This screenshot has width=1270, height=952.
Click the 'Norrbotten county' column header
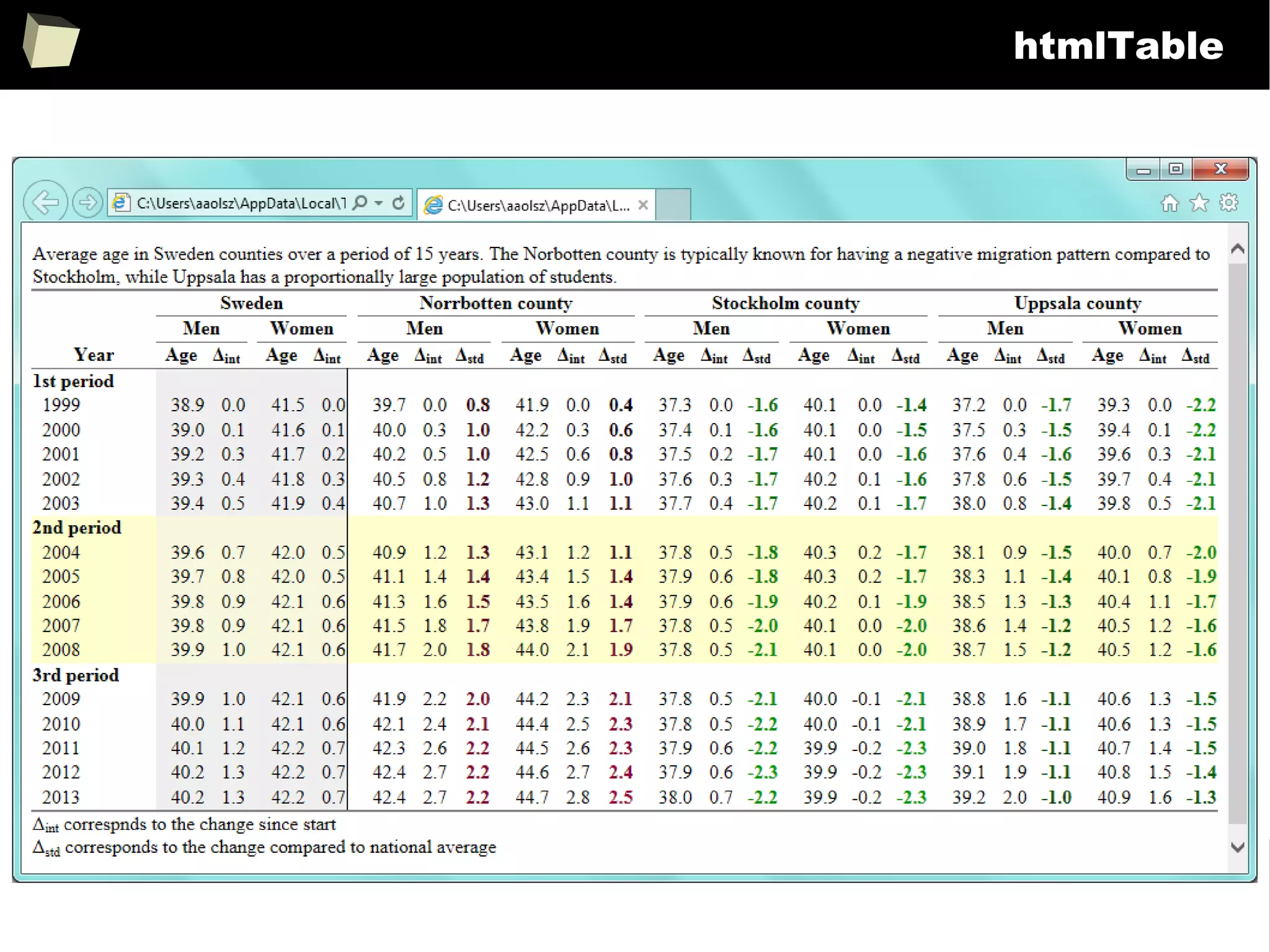click(x=495, y=303)
